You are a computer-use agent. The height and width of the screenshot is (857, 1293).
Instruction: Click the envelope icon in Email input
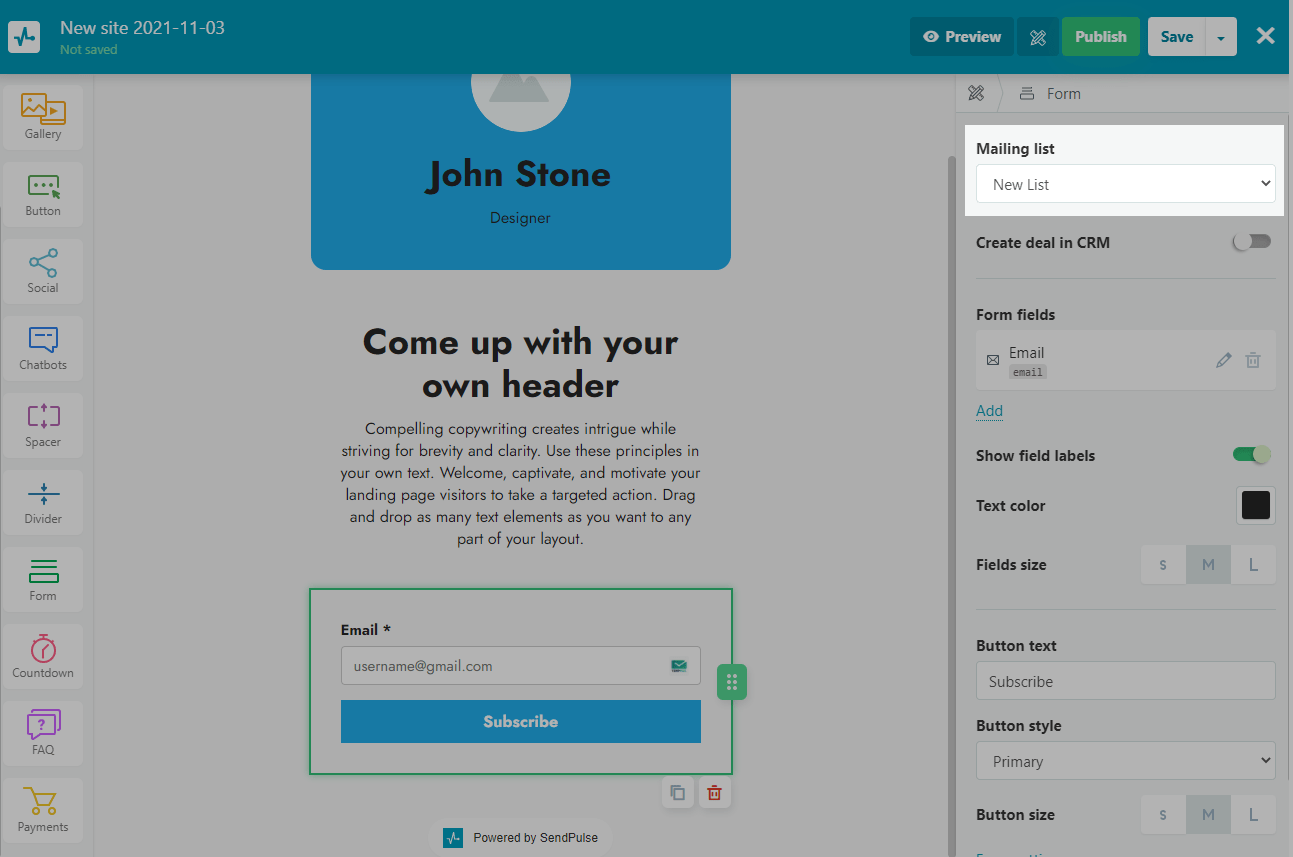679,666
